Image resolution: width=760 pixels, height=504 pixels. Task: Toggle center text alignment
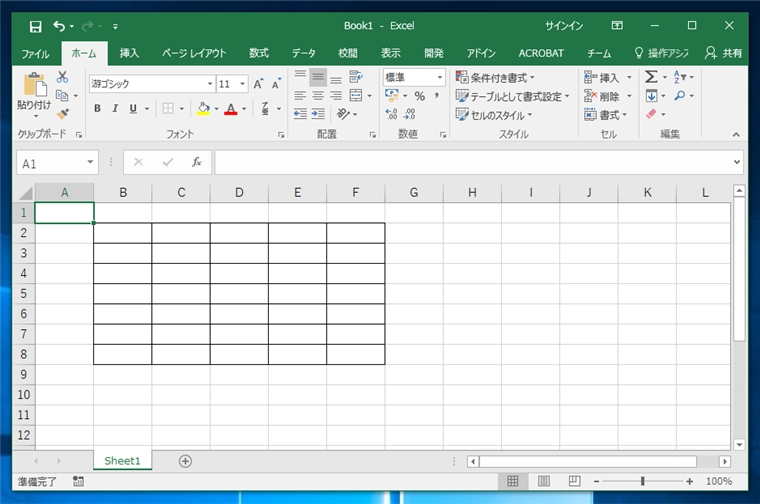click(x=318, y=95)
